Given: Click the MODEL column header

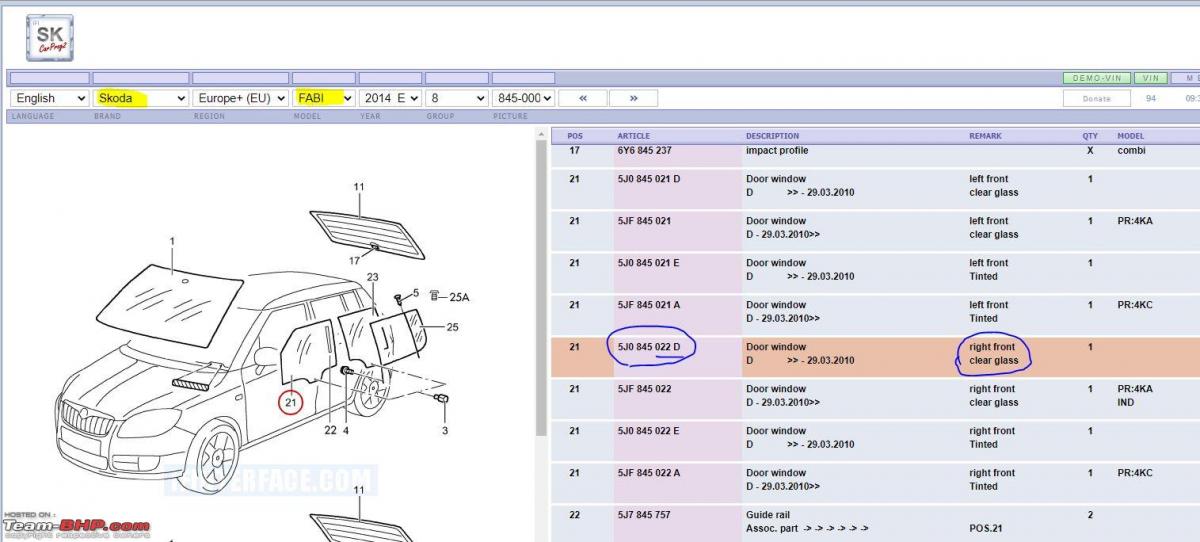Looking at the screenshot, I should [x=1131, y=136].
